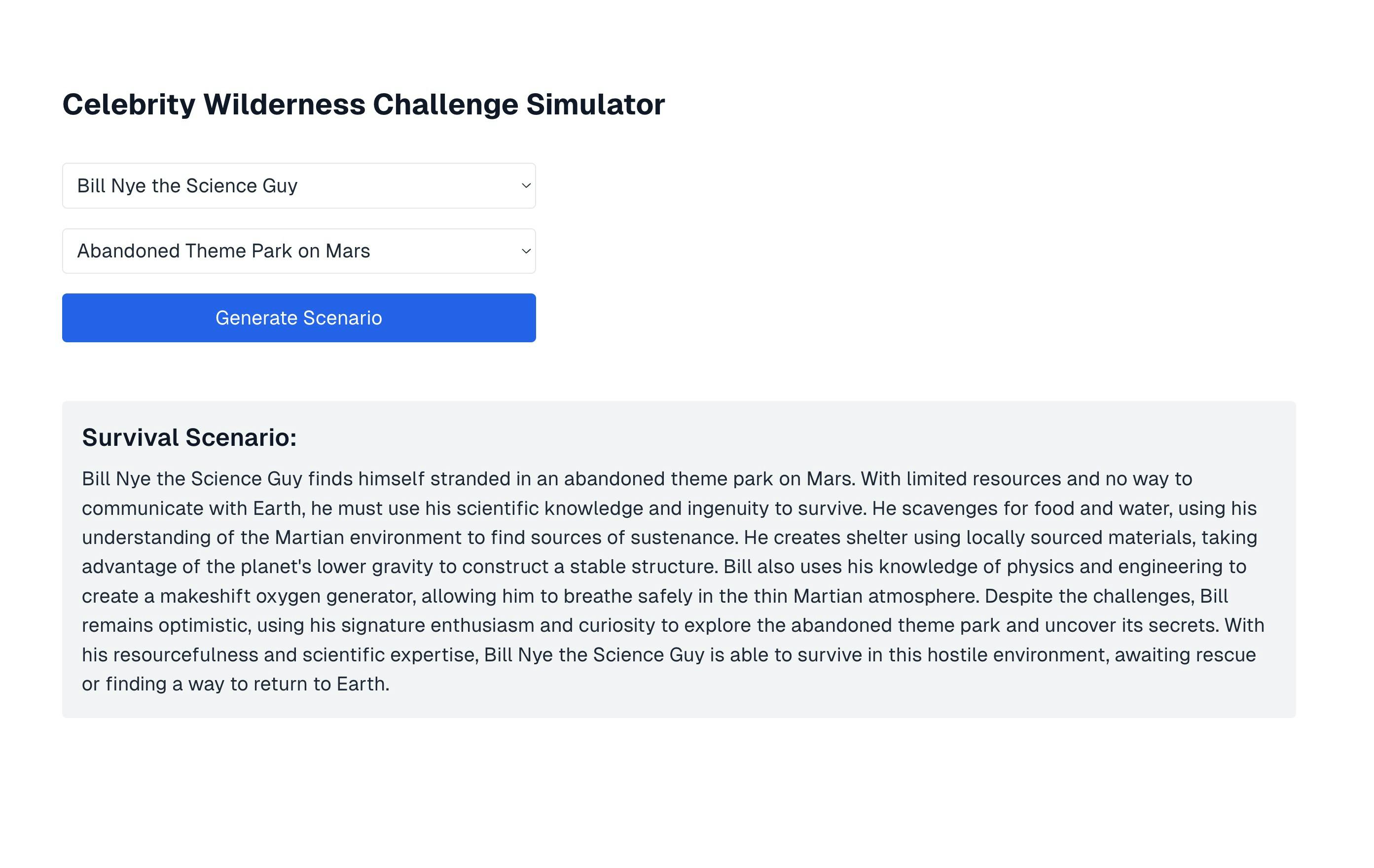Open the Abandoned Theme Park location dropdown

click(x=298, y=251)
